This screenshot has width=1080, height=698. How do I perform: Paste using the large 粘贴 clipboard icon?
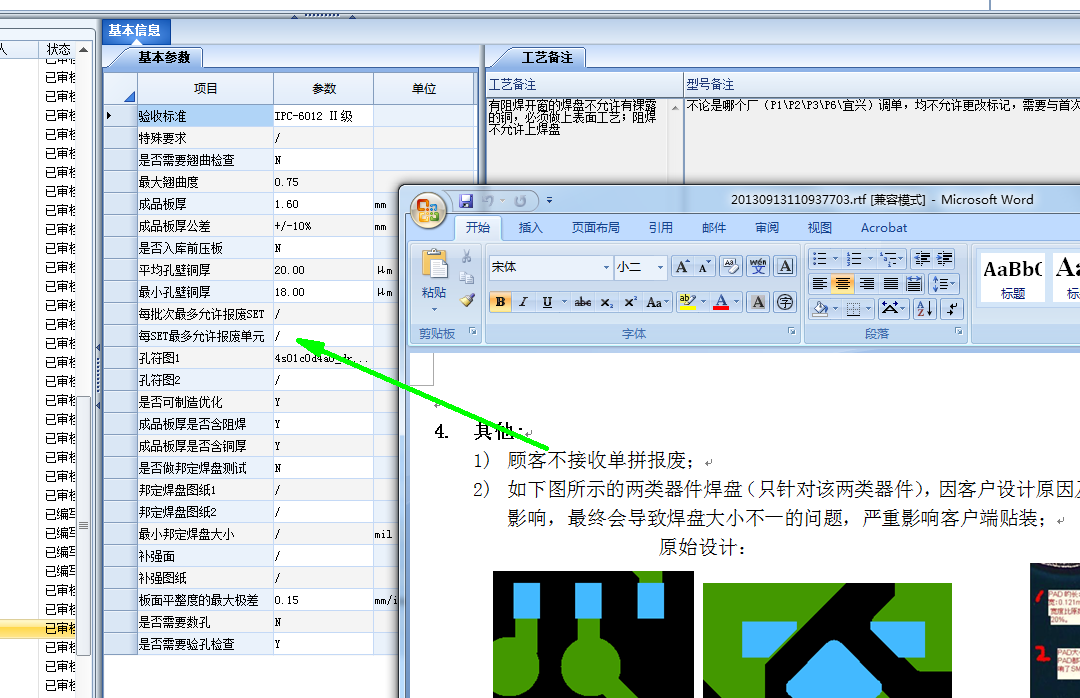click(x=434, y=265)
